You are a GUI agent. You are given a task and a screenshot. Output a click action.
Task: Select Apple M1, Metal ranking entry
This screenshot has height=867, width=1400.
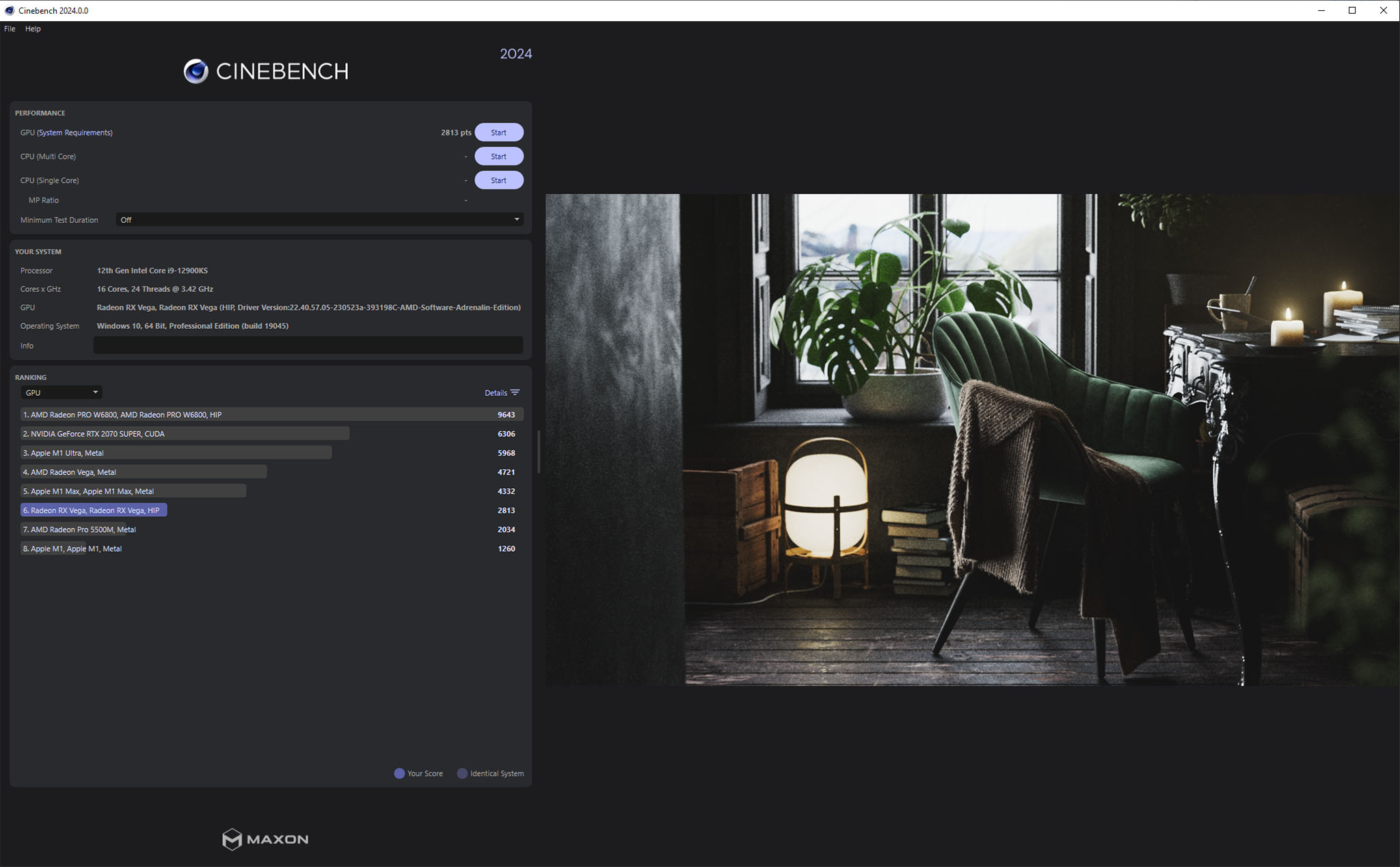coord(272,548)
